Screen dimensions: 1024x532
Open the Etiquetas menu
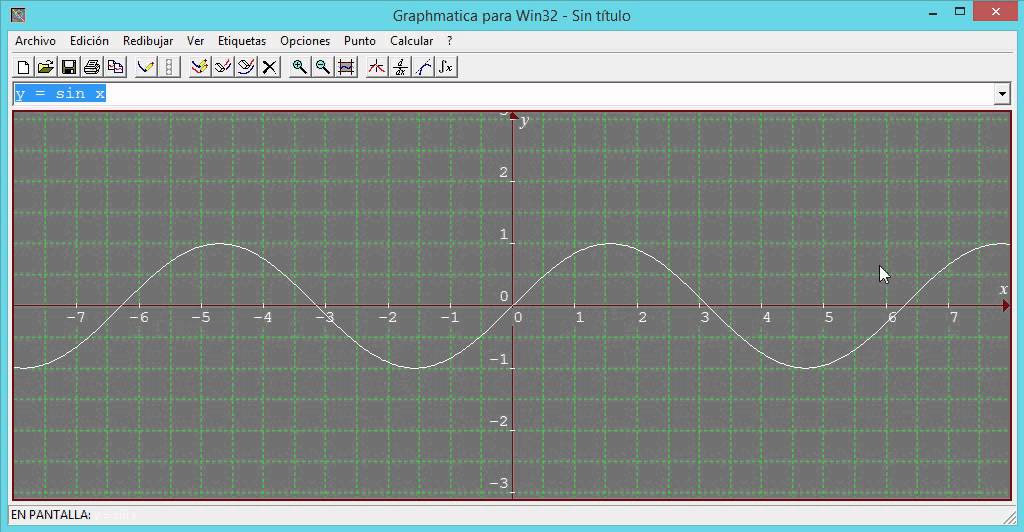[242, 40]
